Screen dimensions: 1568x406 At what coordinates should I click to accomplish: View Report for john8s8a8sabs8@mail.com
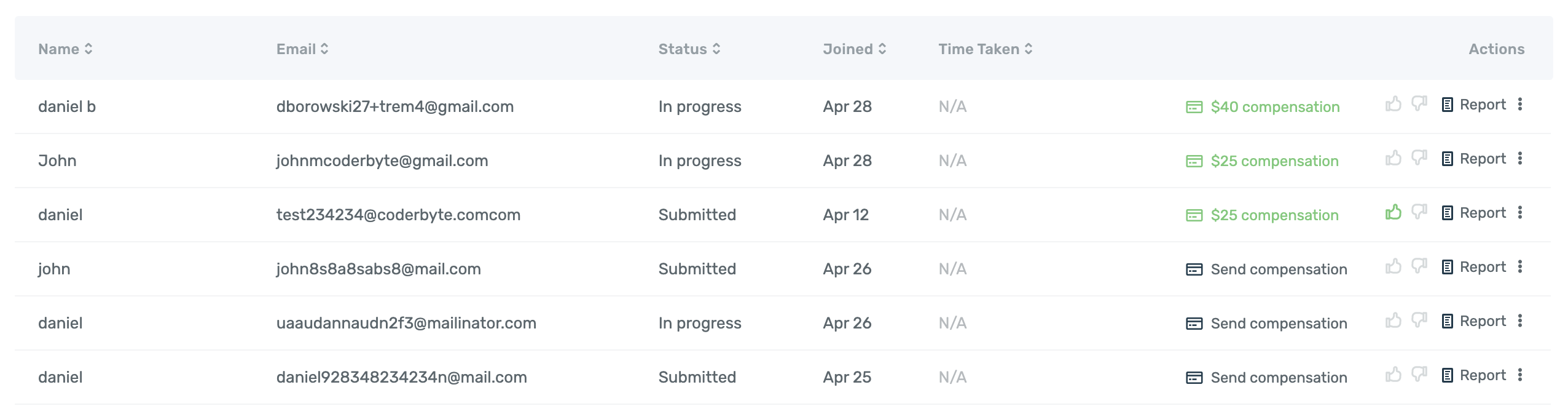coord(1473,267)
